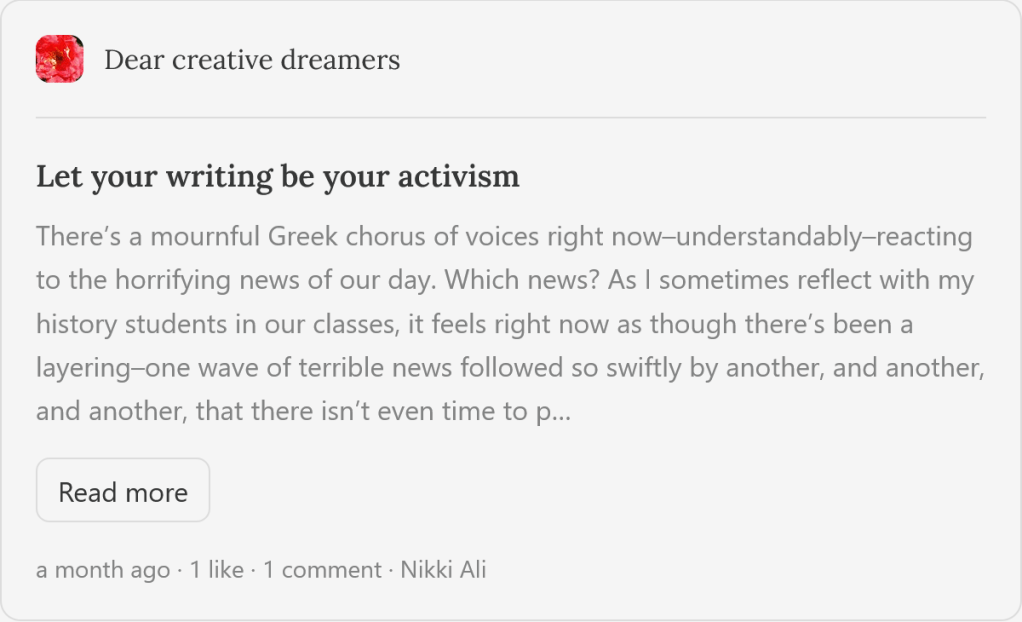Click empty card space right of "Read more"
Viewport: 1022px width, 622px height.
click(600, 490)
